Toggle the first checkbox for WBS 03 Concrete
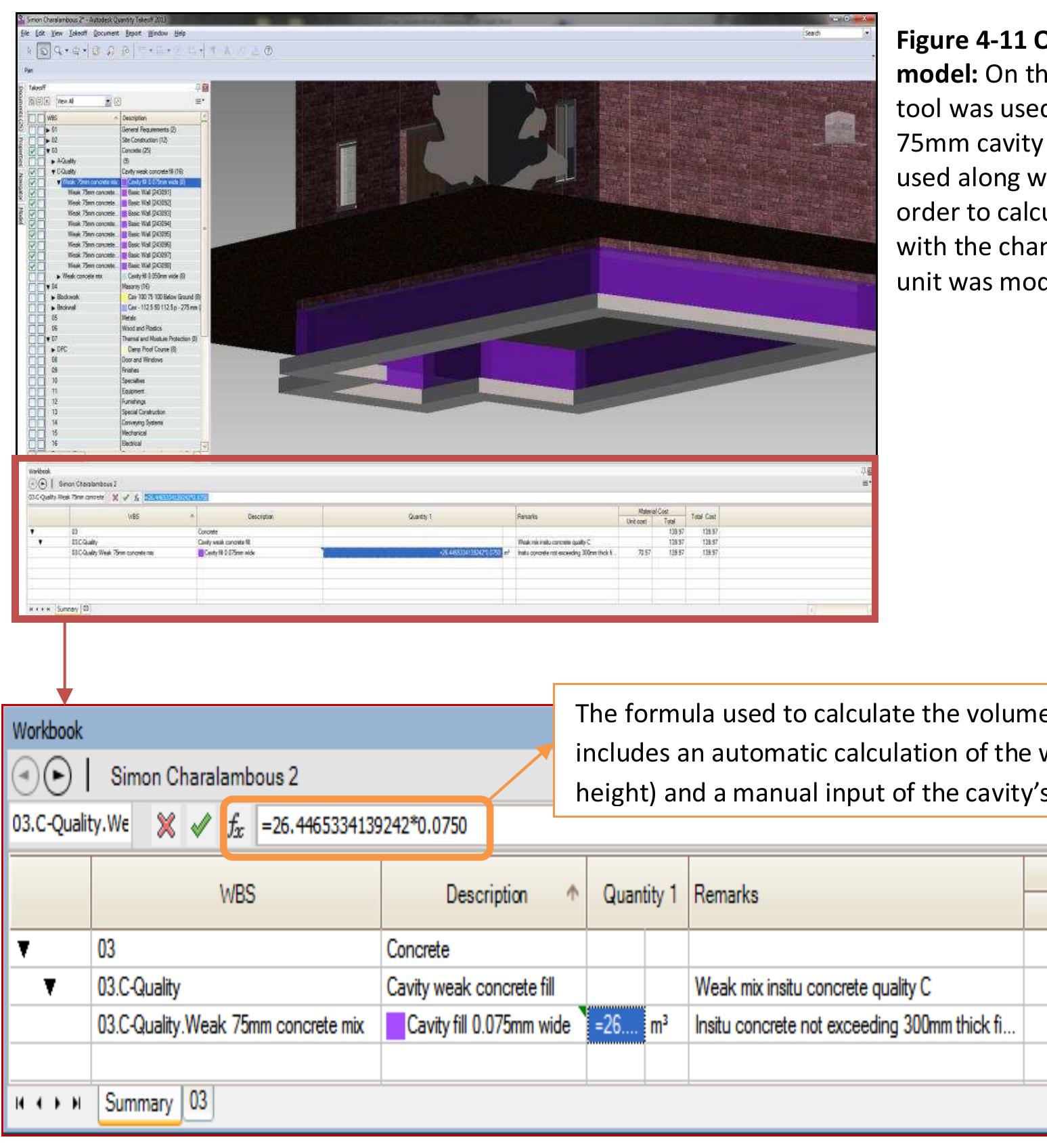Image resolution: width=1047 pixels, height=1148 pixels. [x=32, y=151]
